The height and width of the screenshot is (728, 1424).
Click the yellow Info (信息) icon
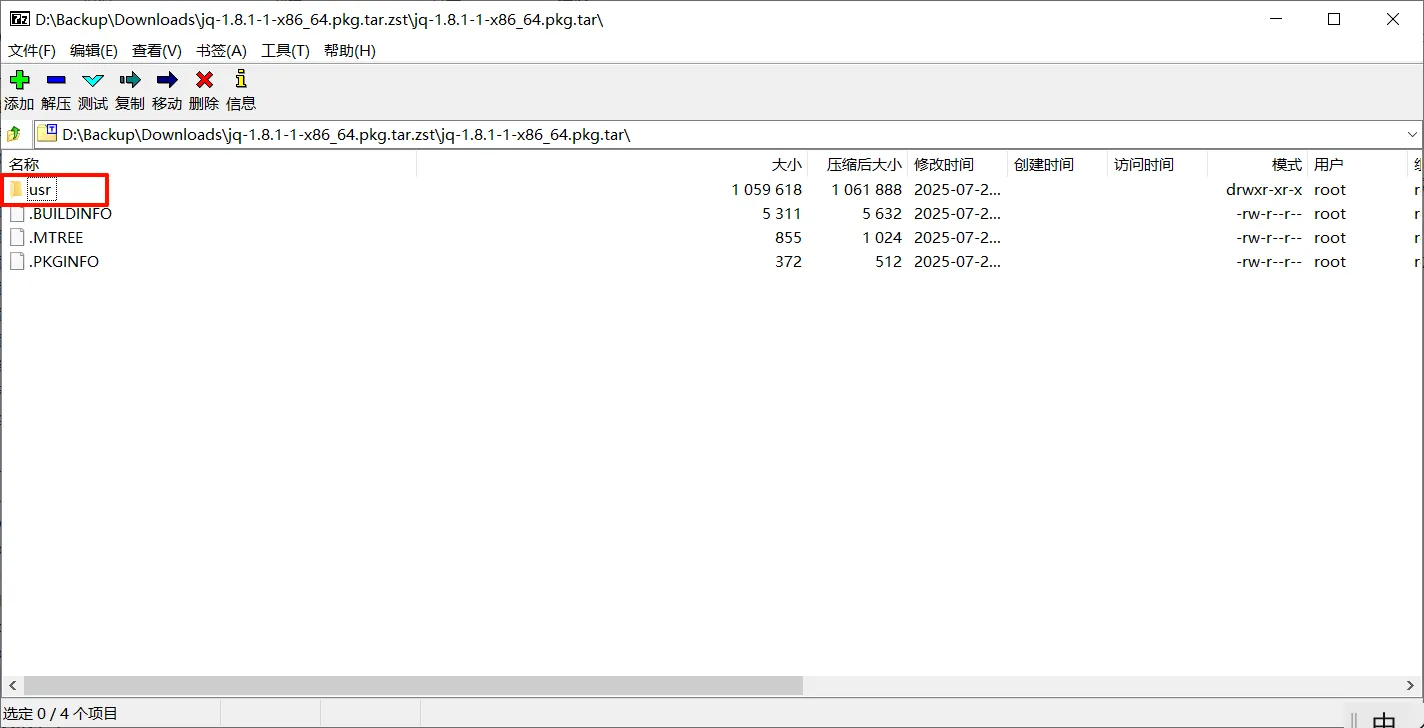pos(240,80)
